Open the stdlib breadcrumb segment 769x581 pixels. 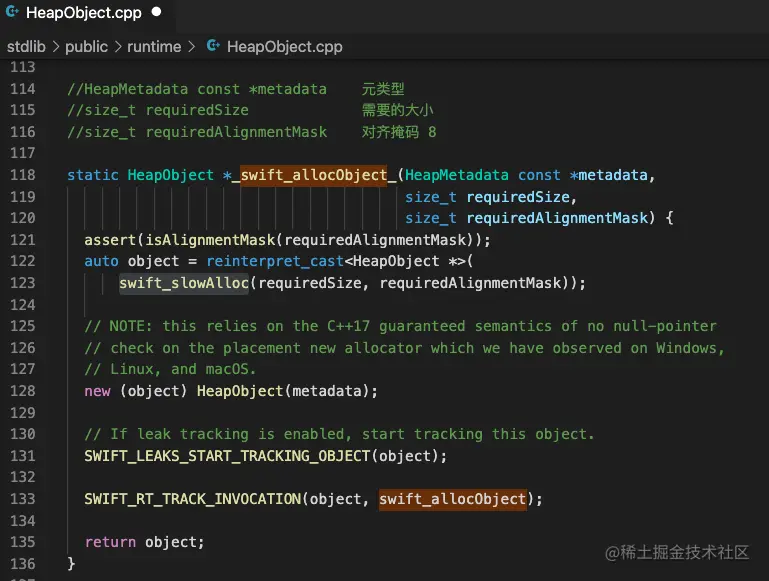click(26, 47)
